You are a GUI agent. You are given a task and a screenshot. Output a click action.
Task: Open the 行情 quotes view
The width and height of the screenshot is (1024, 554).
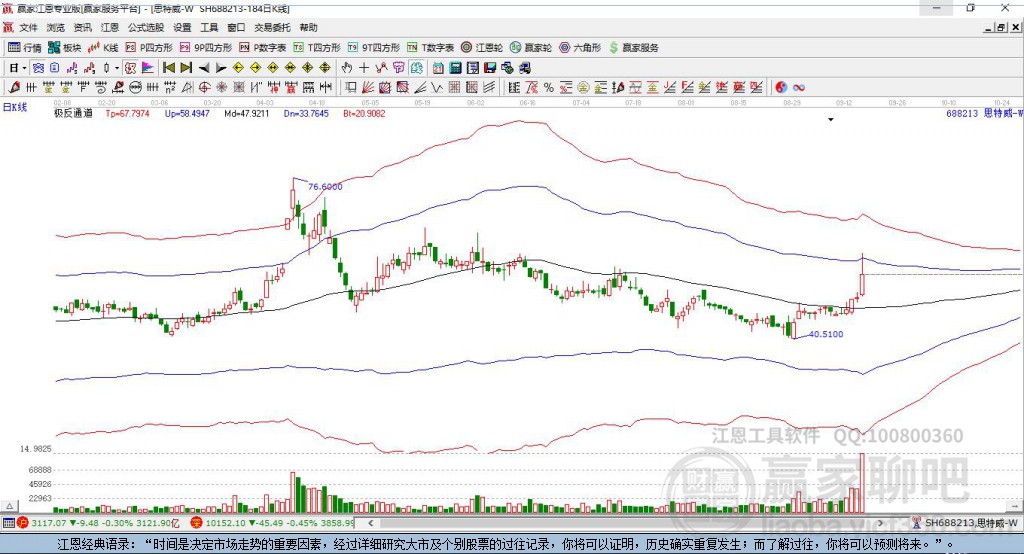pyautogui.click(x=24, y=48)
